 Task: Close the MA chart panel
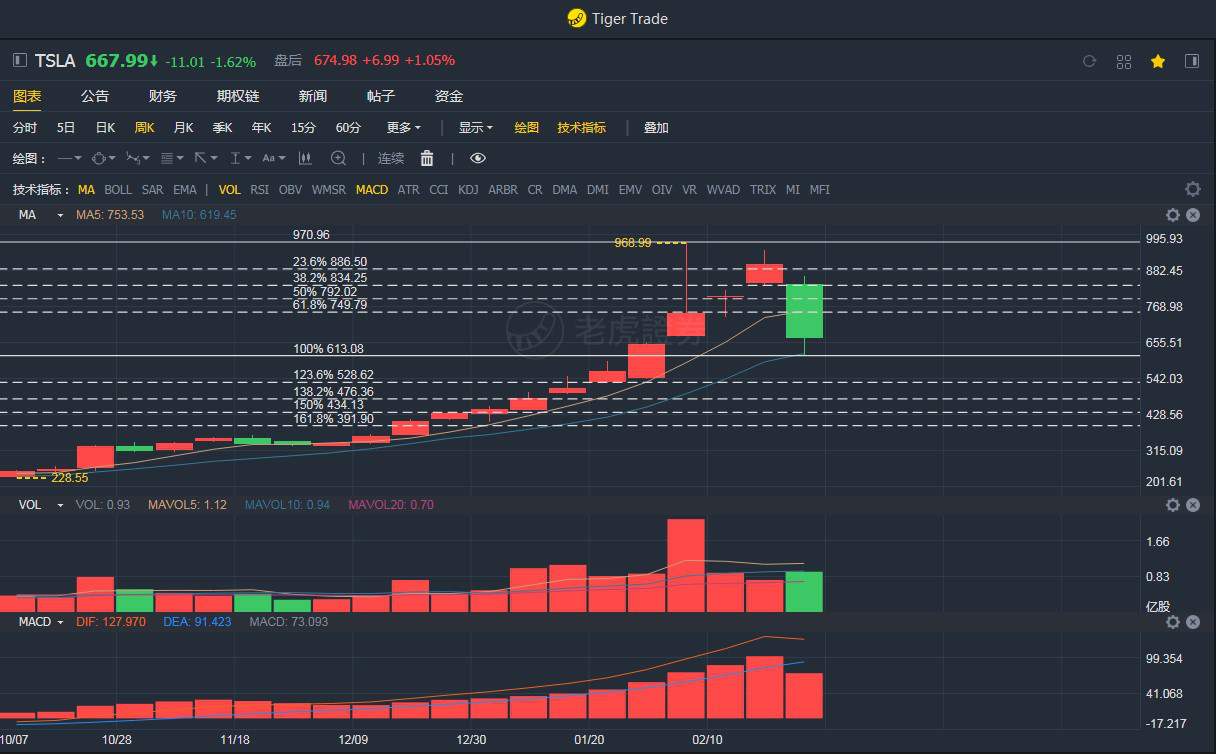coord(1193,215)
